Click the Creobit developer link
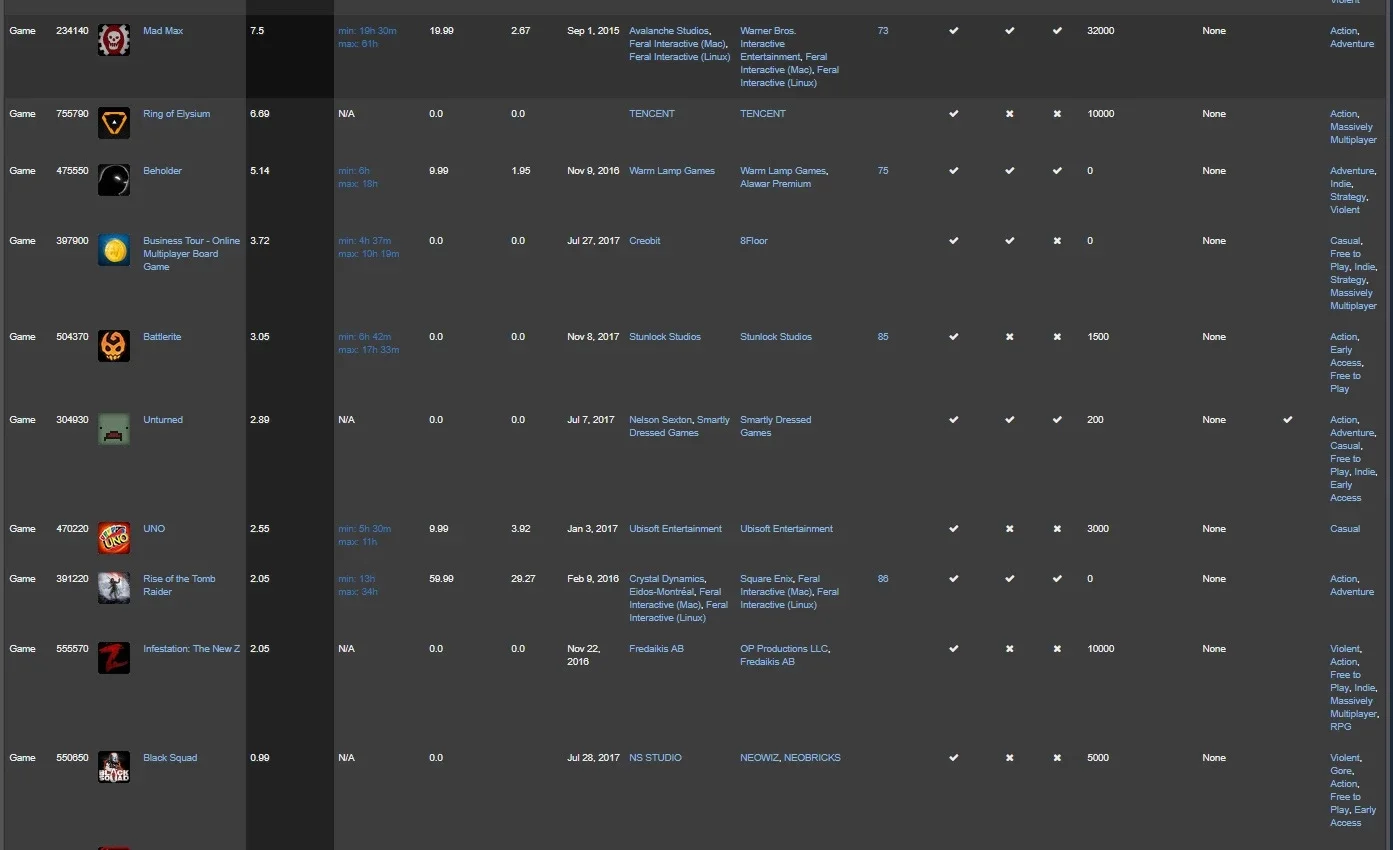This screenshot has height=850, width=1393. click(645, 241)
